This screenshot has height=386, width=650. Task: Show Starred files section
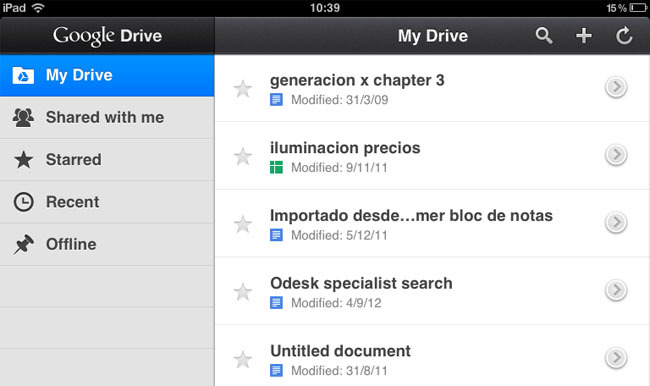pyautogui.click(x=107, y=160)
